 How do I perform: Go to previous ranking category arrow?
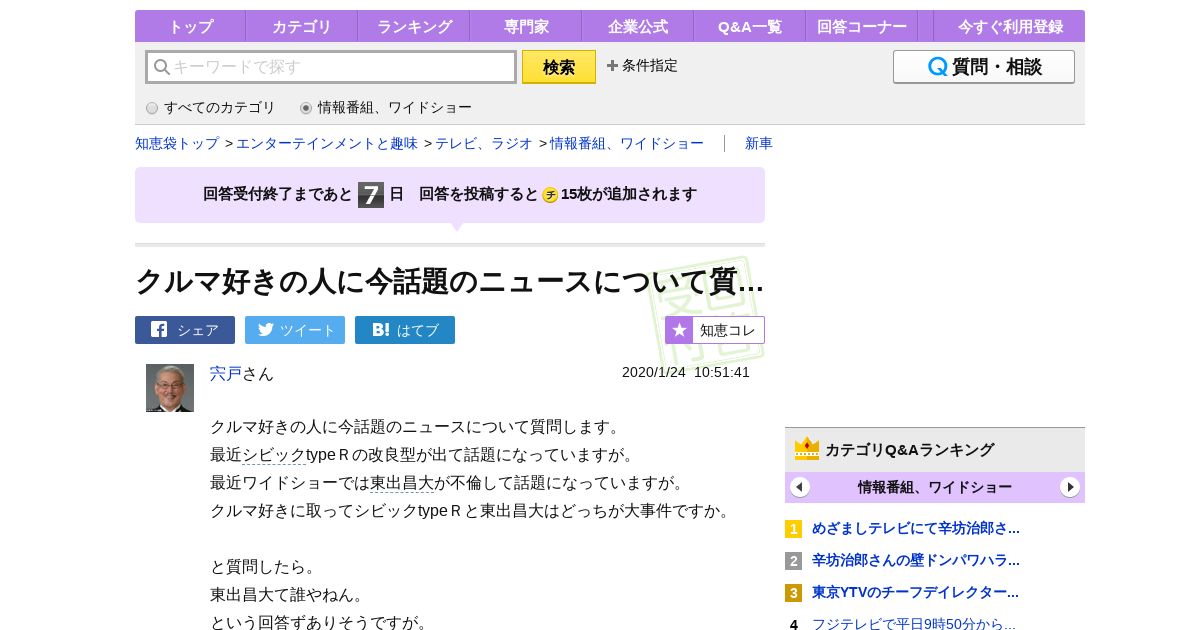800,487
